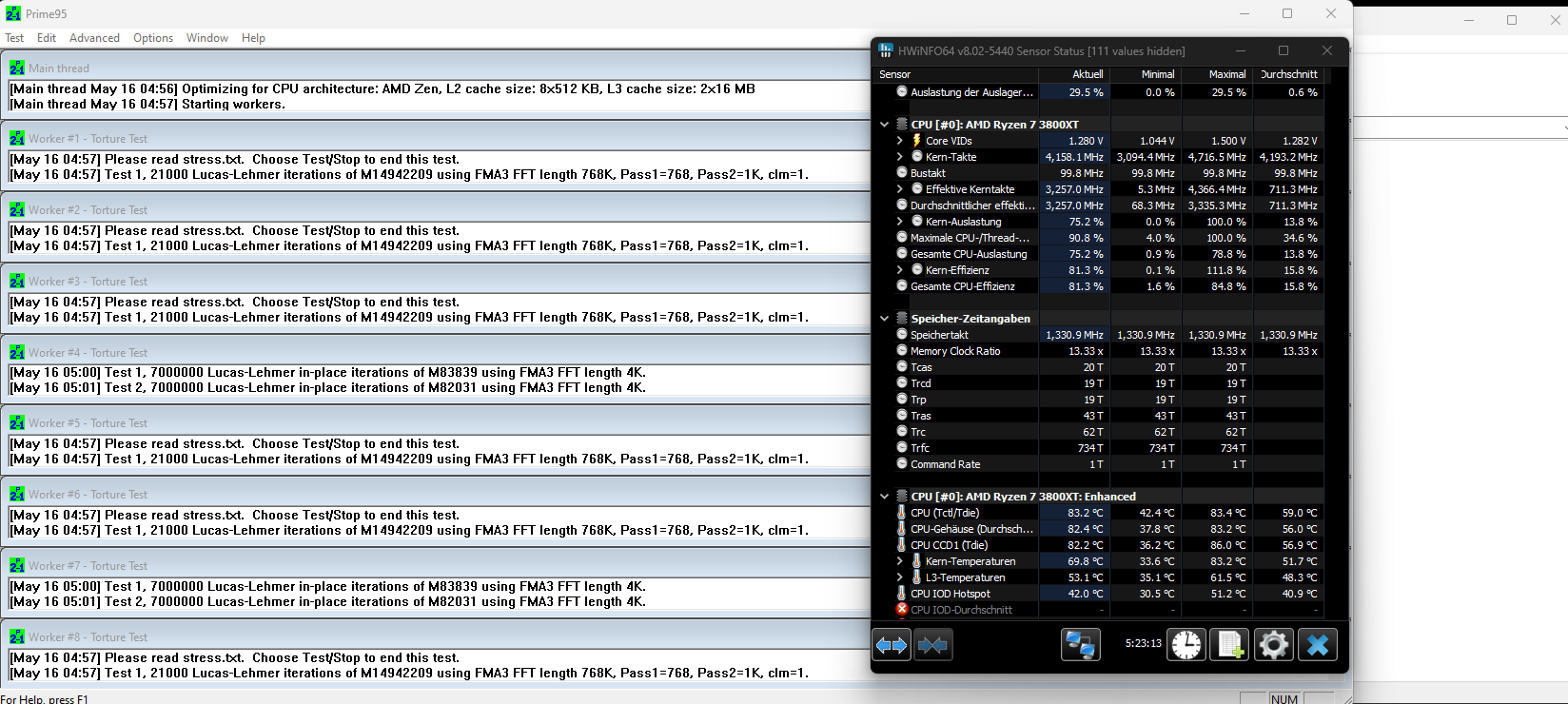The width and height of the screenshot is (1568, 704).
Task: Click the HWiNFO64 title bar icon
Action: [886, 50]
